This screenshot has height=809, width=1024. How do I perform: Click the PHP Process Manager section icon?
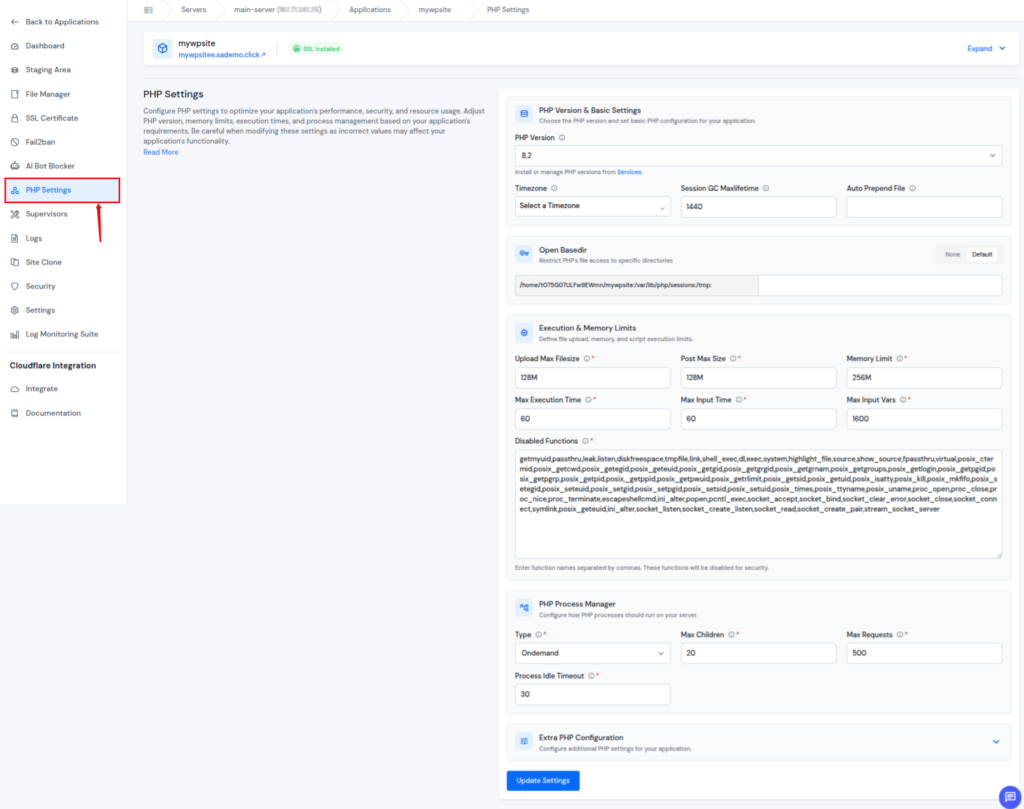point(525,606)
